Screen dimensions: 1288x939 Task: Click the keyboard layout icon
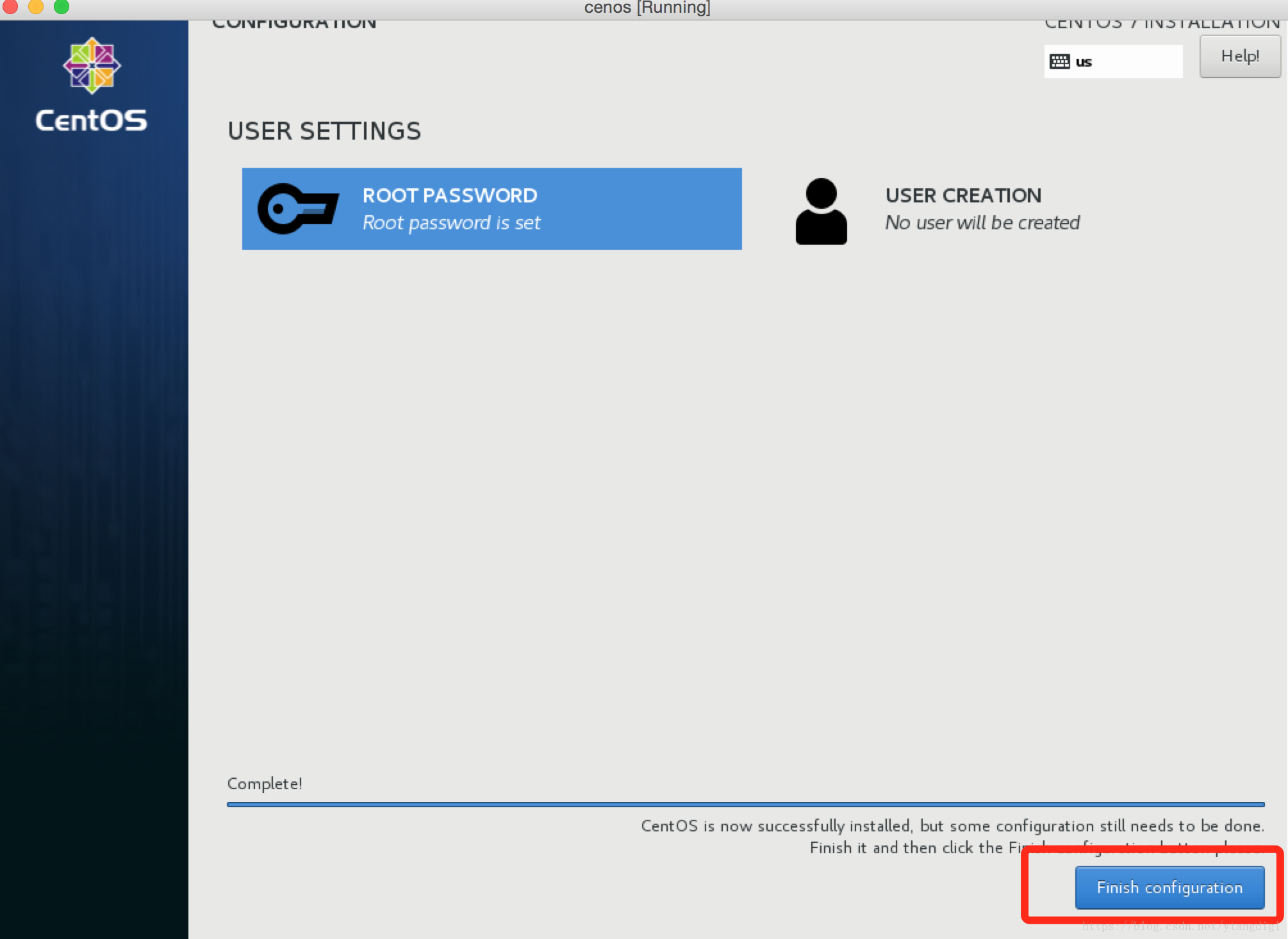point(1059,61)
